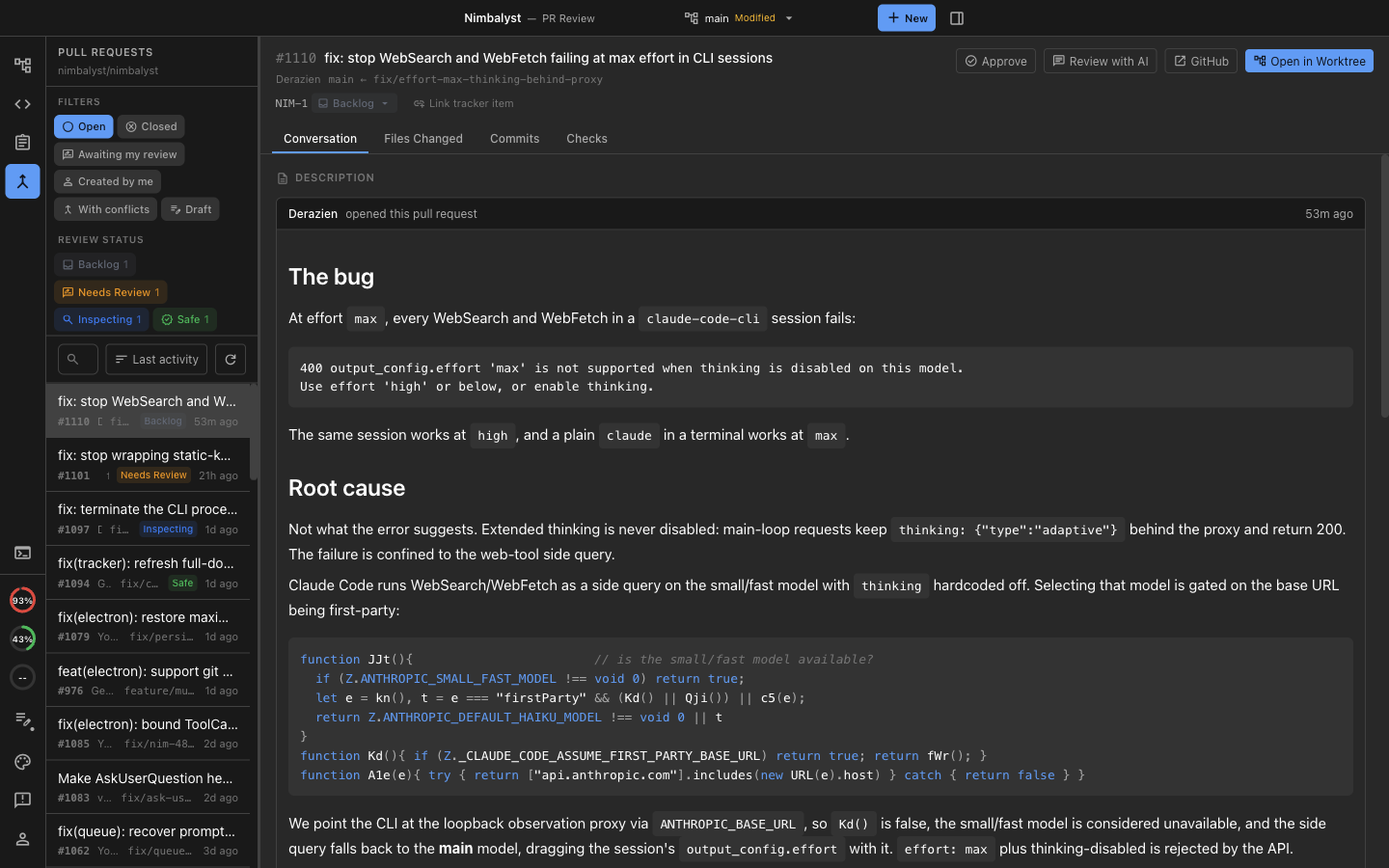The width and height of the screenshot is (1389, 868).
Task: Toggle With conflicts filter
Action: point(105,209)
